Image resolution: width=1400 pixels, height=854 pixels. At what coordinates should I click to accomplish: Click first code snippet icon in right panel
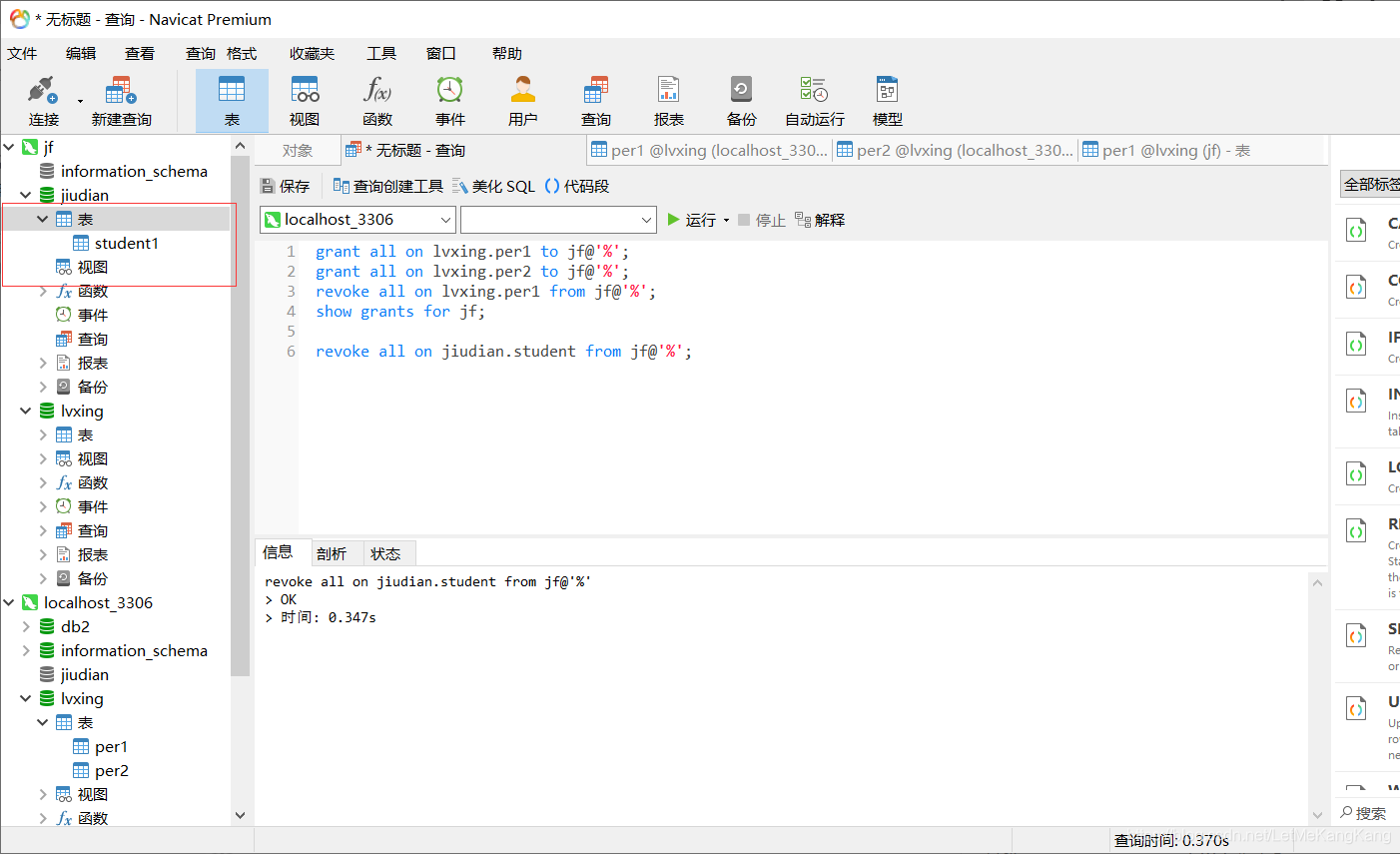tap(1356, 231)
